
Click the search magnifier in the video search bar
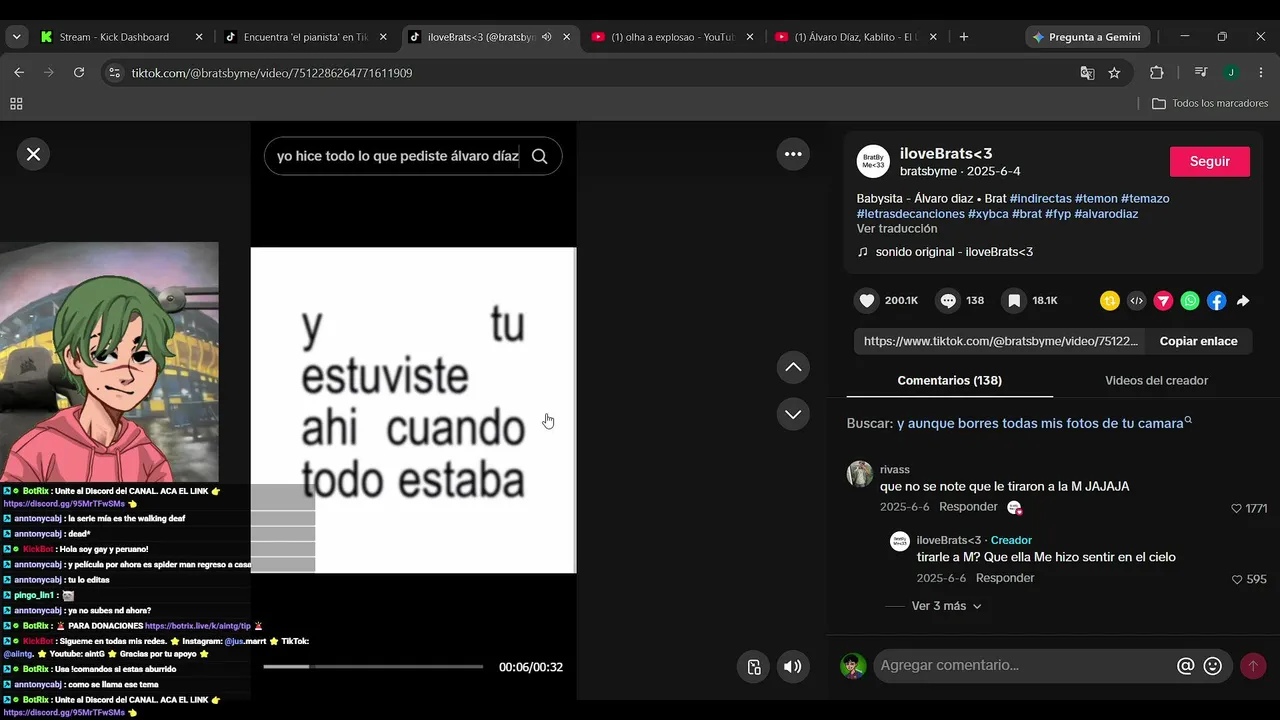tap(540, 156)
